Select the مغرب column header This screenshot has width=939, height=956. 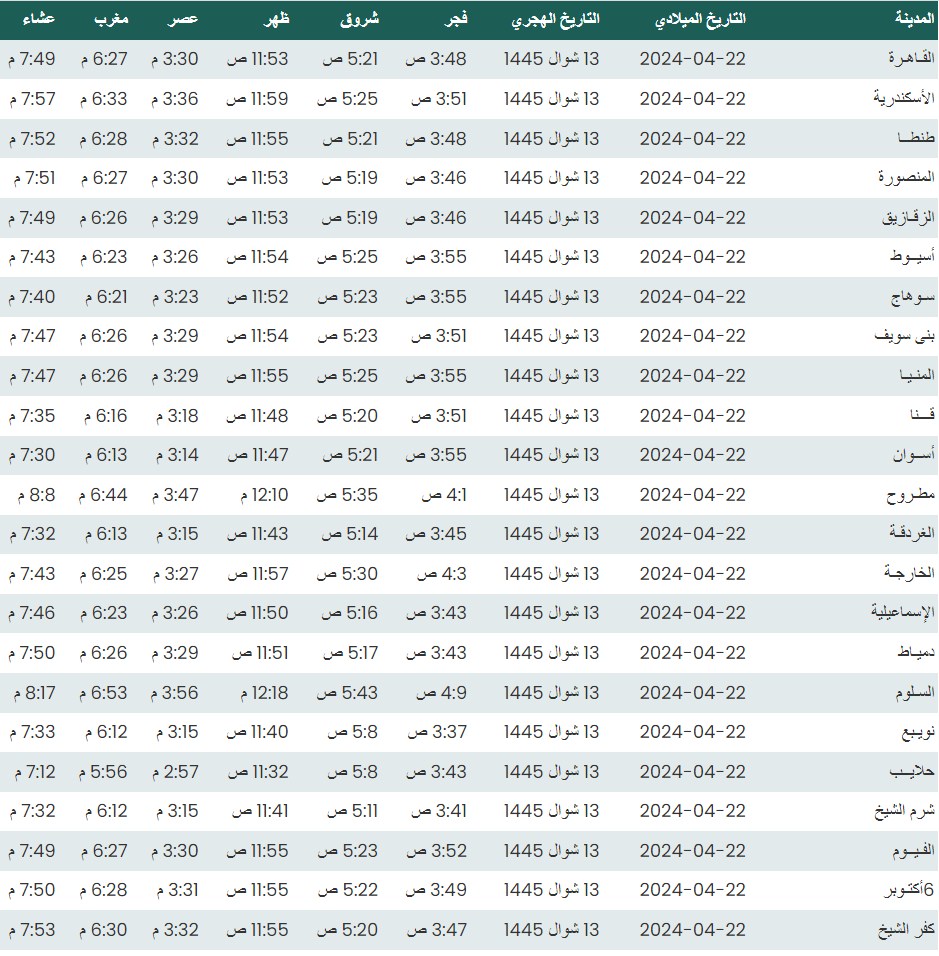[111, 20]
